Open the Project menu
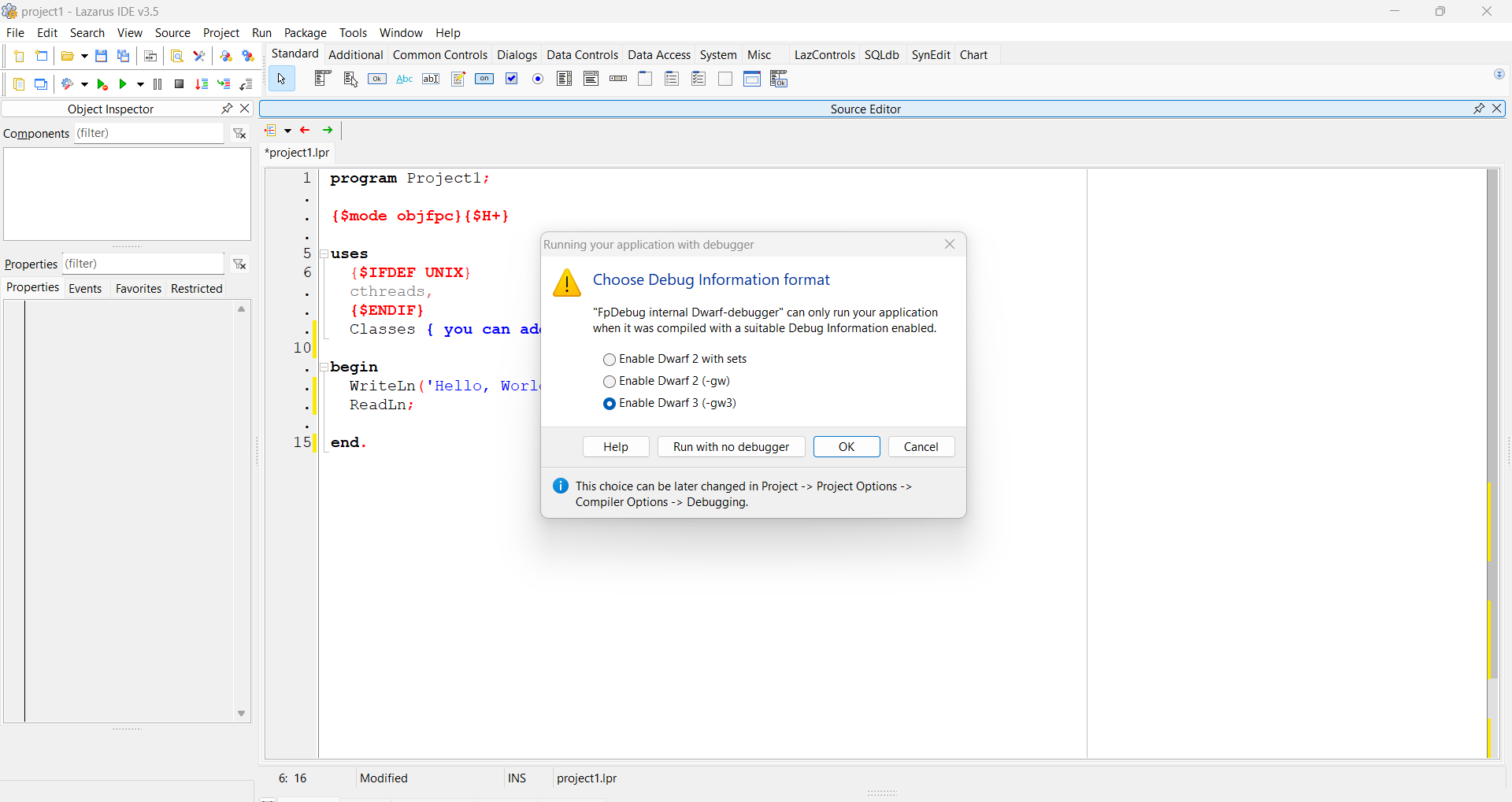The height and width of the screenshot is (802, 1512). 220,32
